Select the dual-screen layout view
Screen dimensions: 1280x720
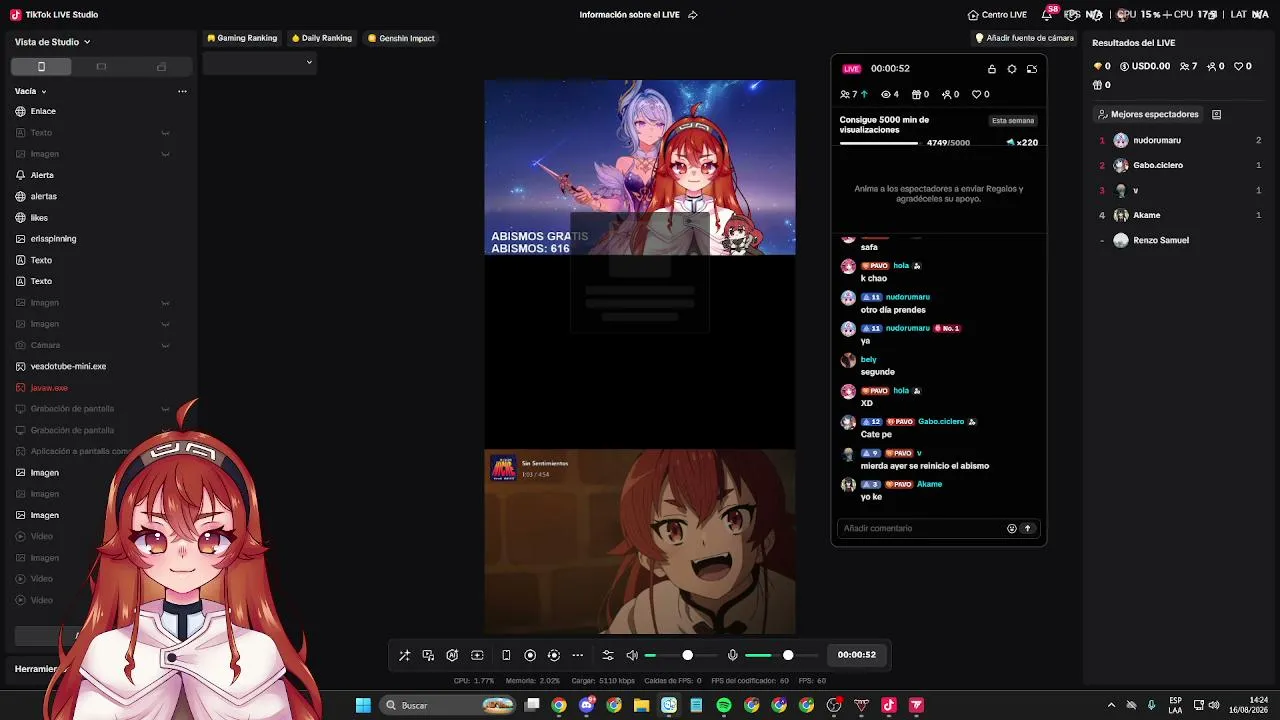point(161,67)
